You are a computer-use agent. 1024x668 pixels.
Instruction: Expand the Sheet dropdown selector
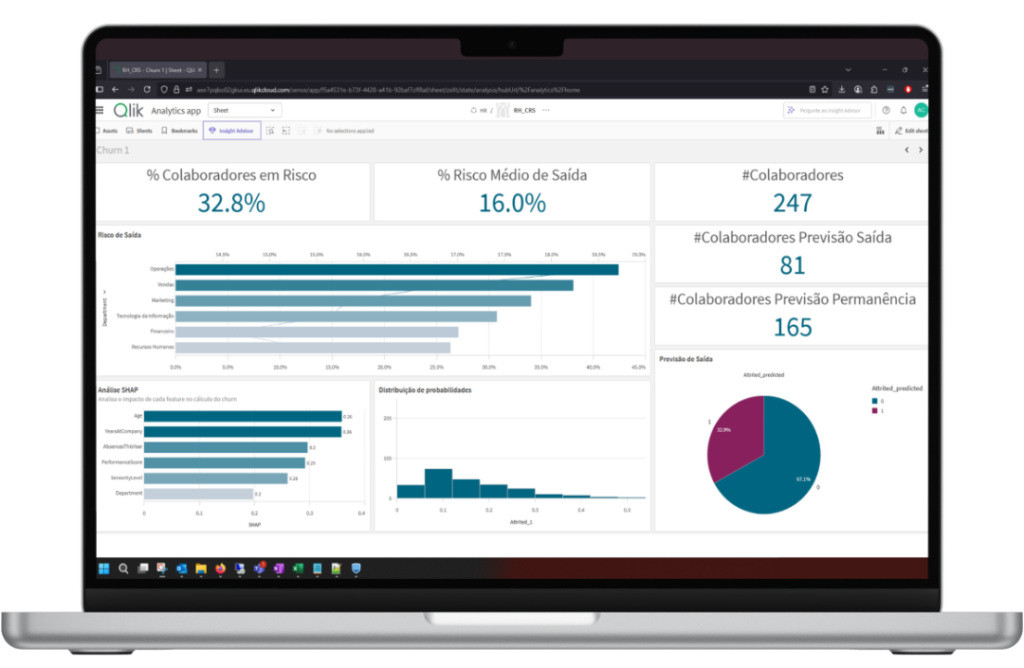(244, 110)
